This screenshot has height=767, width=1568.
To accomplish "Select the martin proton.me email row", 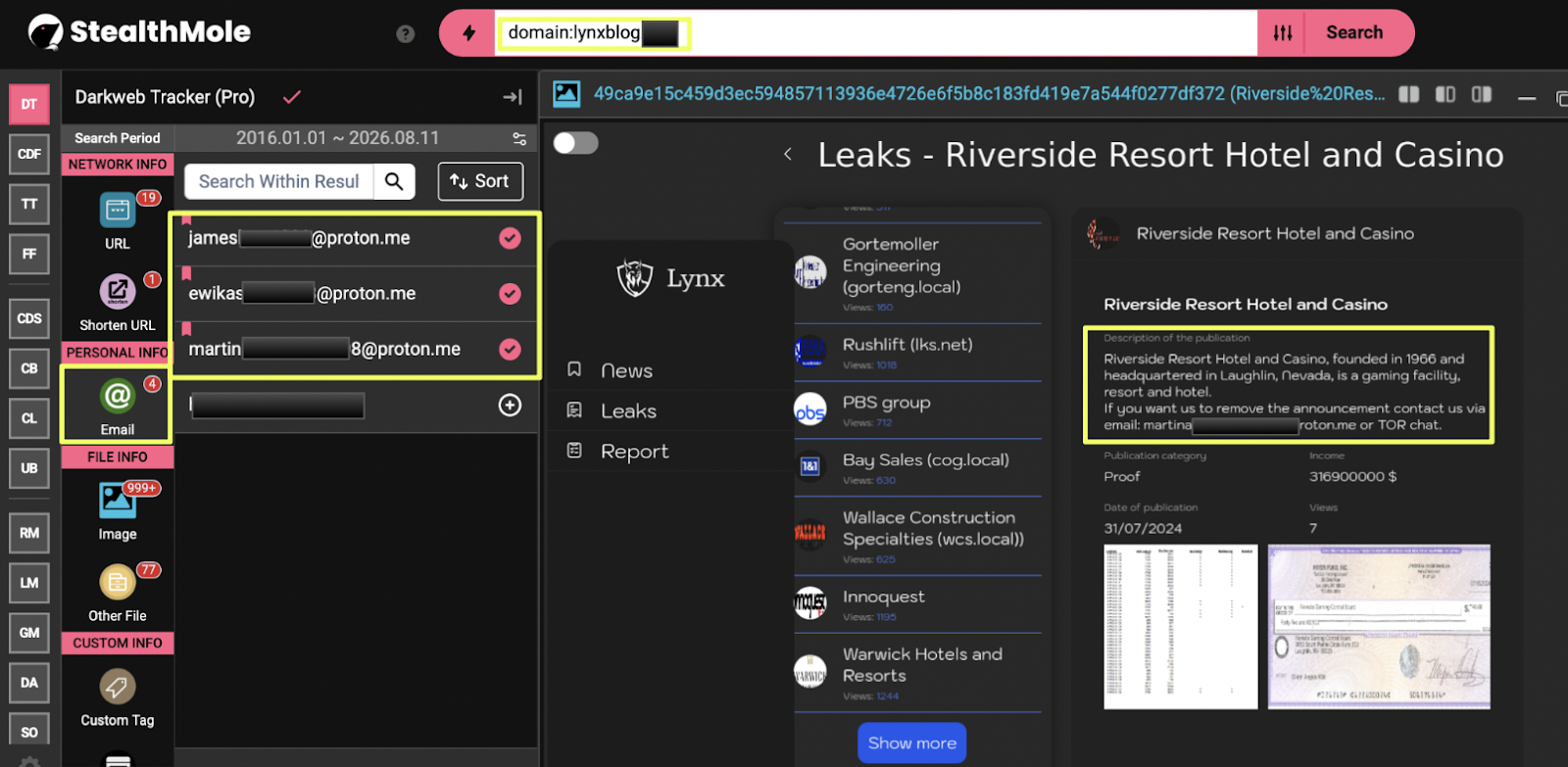I will 357,349.
